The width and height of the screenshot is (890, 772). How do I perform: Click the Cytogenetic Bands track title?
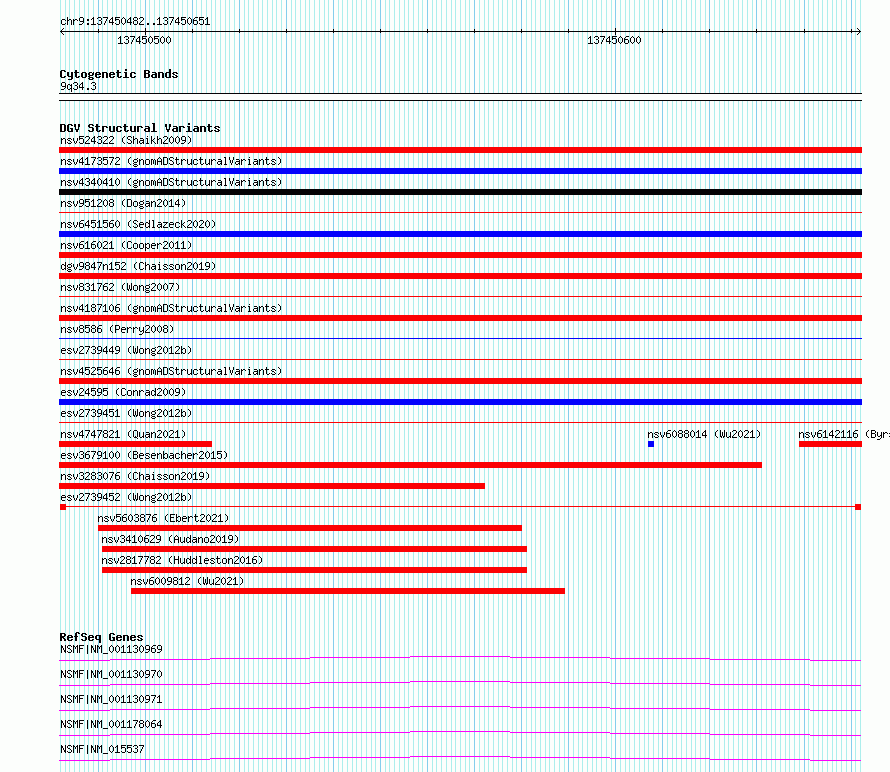point(119,74)
